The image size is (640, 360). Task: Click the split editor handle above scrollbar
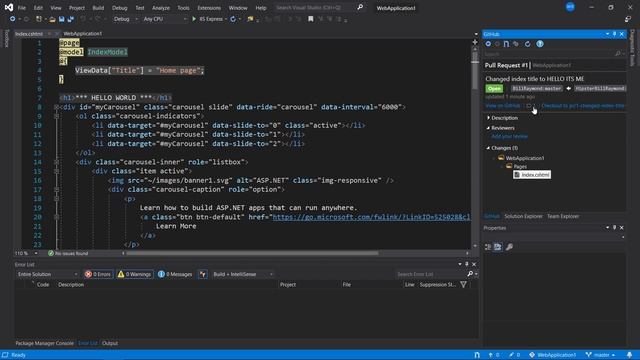pos(475,42)
